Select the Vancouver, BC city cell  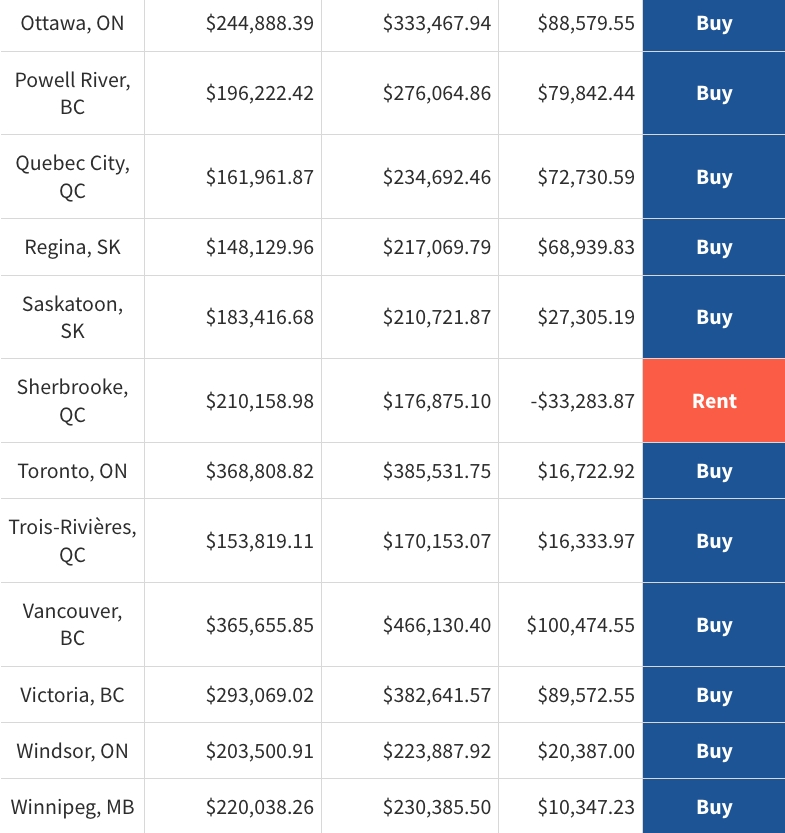[x=72, y=625]
